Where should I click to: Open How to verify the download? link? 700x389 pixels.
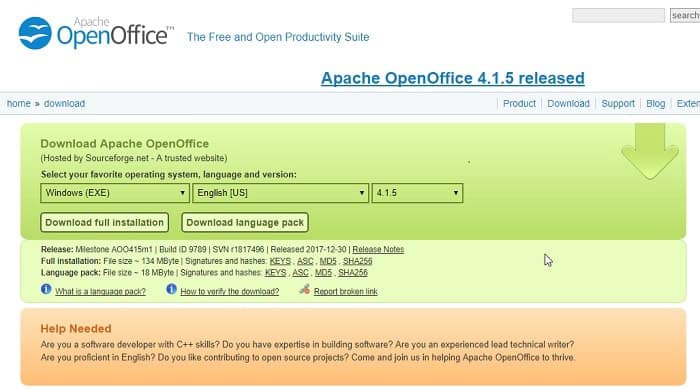tap(229, 292)
